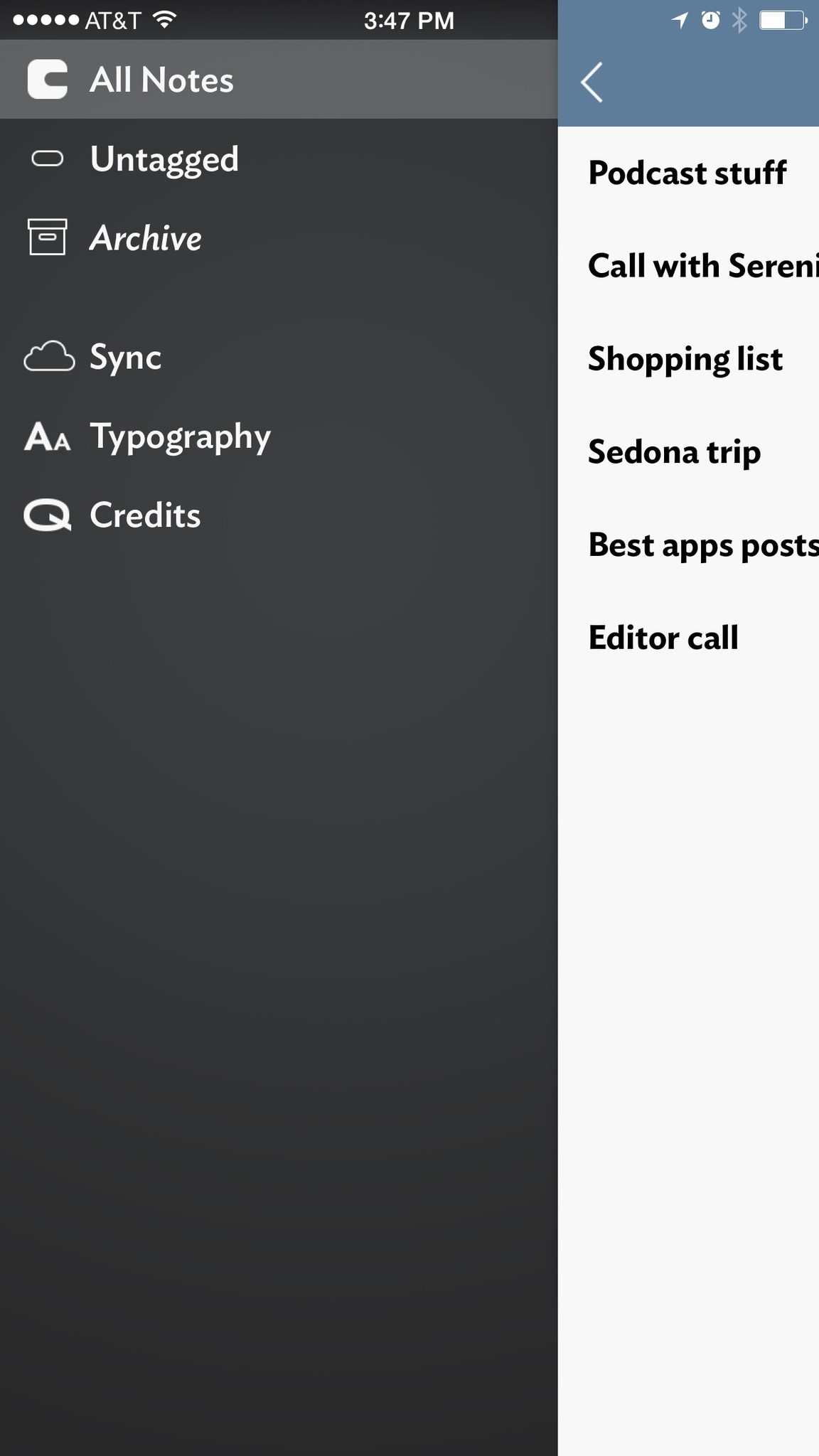
Task: Tap the Credits logo icon
Action: point(48,515)
